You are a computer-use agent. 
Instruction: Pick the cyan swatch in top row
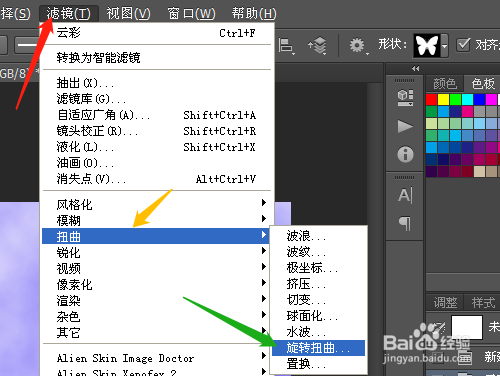point(467,99)
